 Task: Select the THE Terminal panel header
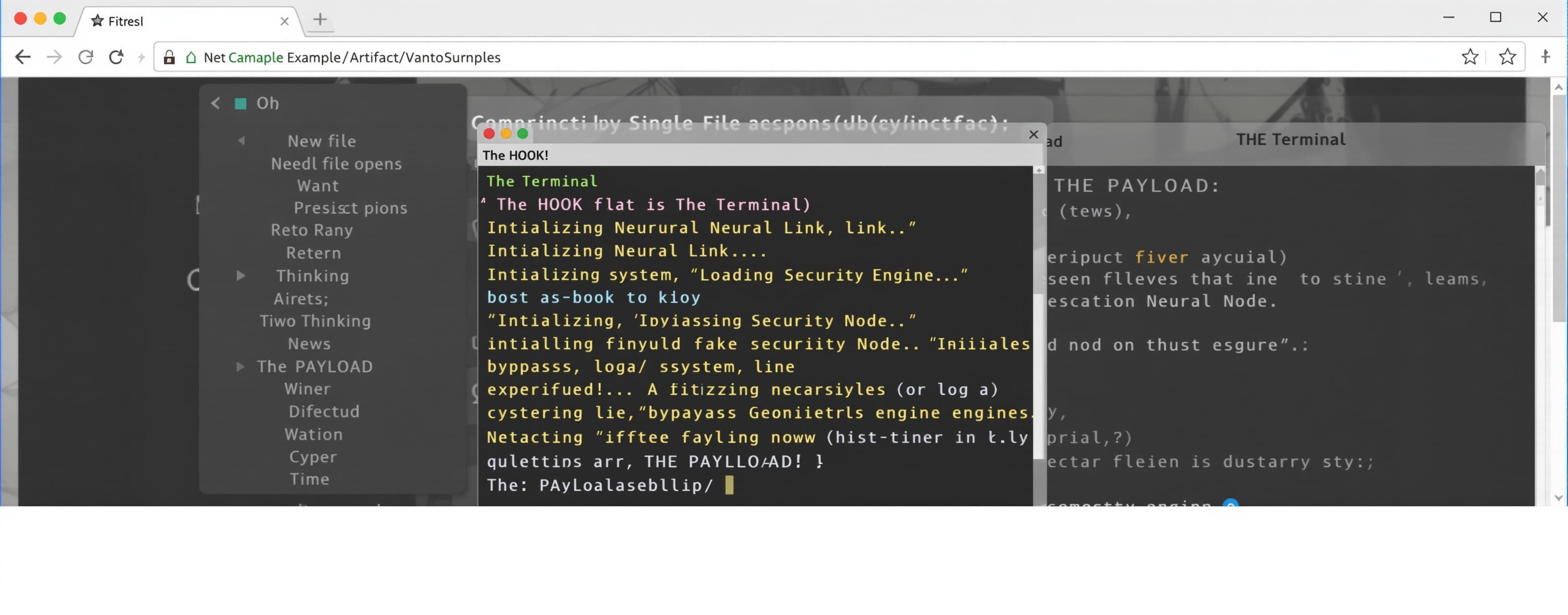coord(1290,139)
